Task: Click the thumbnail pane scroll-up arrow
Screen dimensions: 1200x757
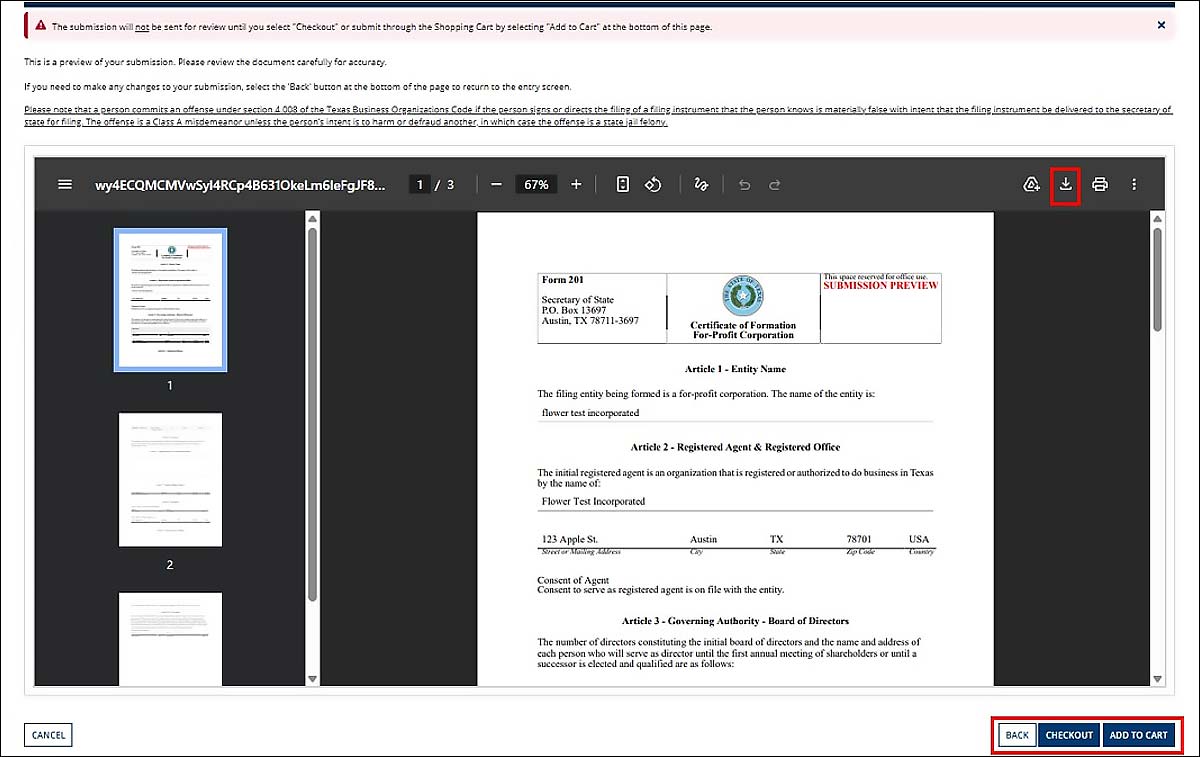Action: point(312,218)
